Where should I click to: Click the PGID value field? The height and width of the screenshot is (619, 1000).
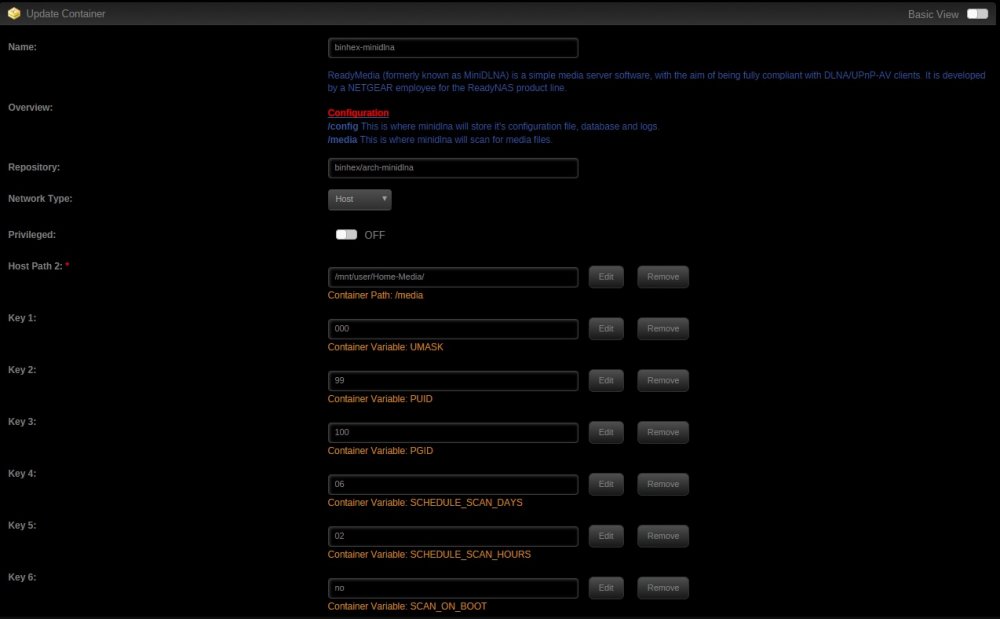453,433
